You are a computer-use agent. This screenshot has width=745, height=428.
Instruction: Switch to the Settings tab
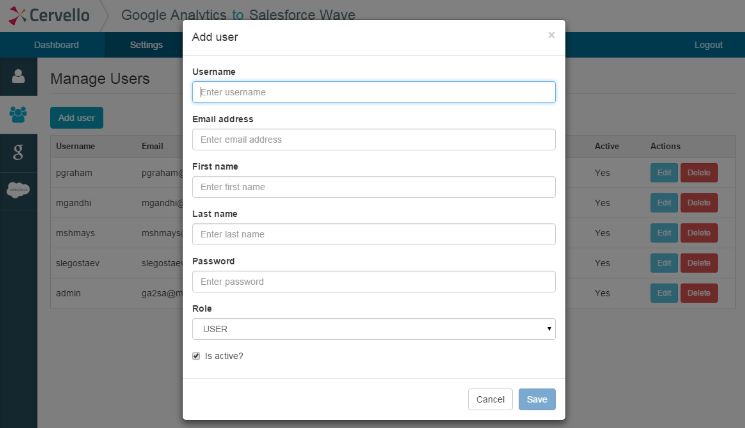[146, 45]
